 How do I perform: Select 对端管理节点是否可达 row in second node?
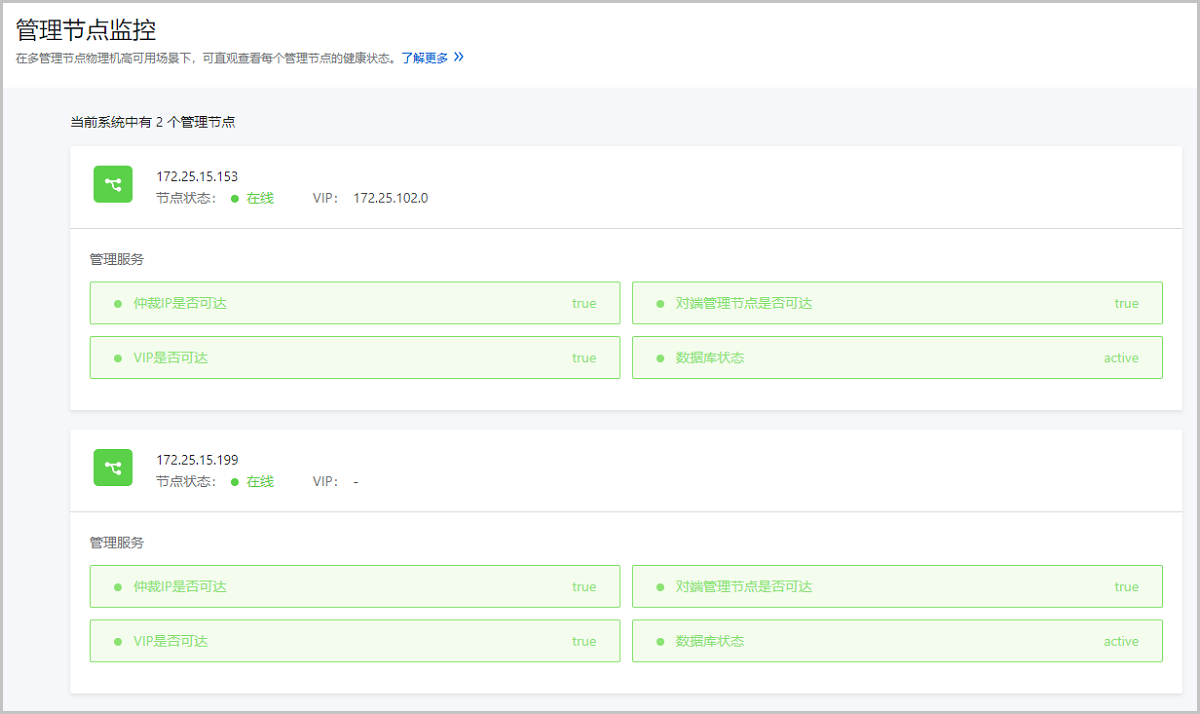click(896, 587)
